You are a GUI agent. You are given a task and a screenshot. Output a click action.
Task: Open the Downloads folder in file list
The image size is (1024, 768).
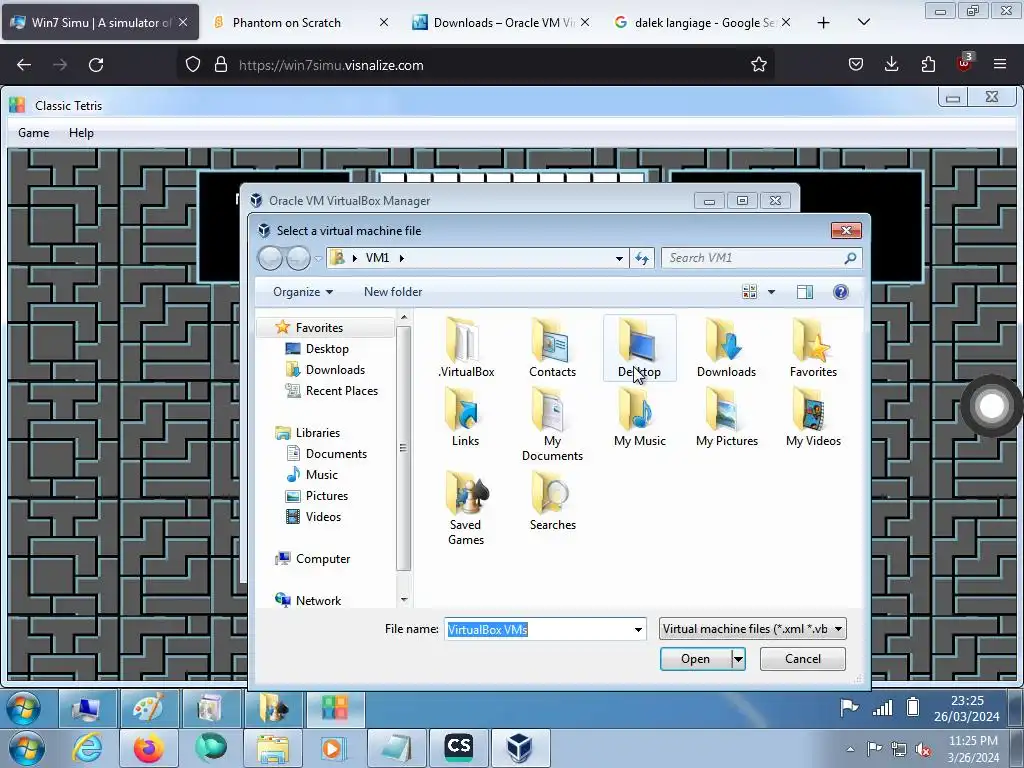(726, 347)
